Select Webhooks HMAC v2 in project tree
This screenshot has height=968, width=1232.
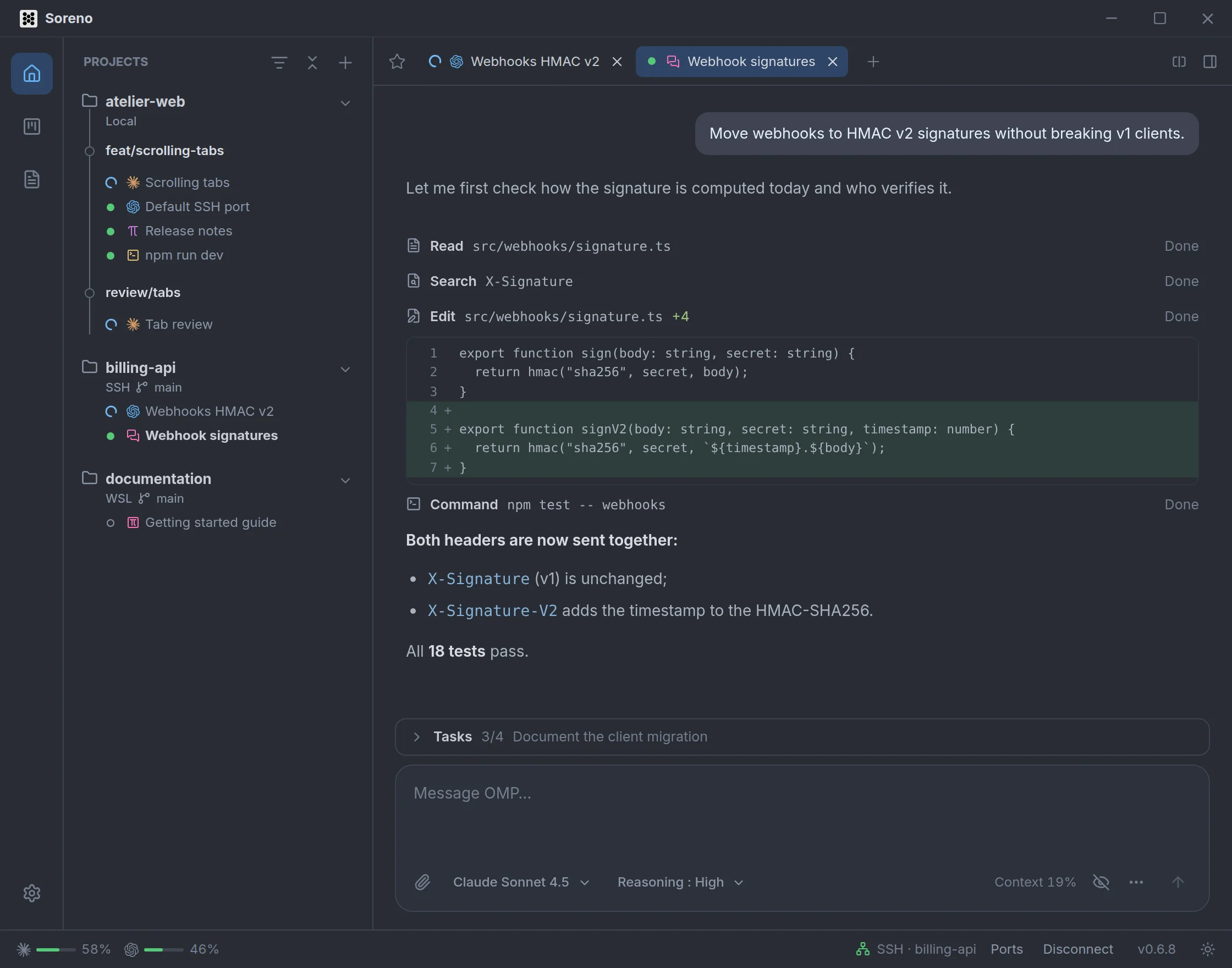pos(209,411)
